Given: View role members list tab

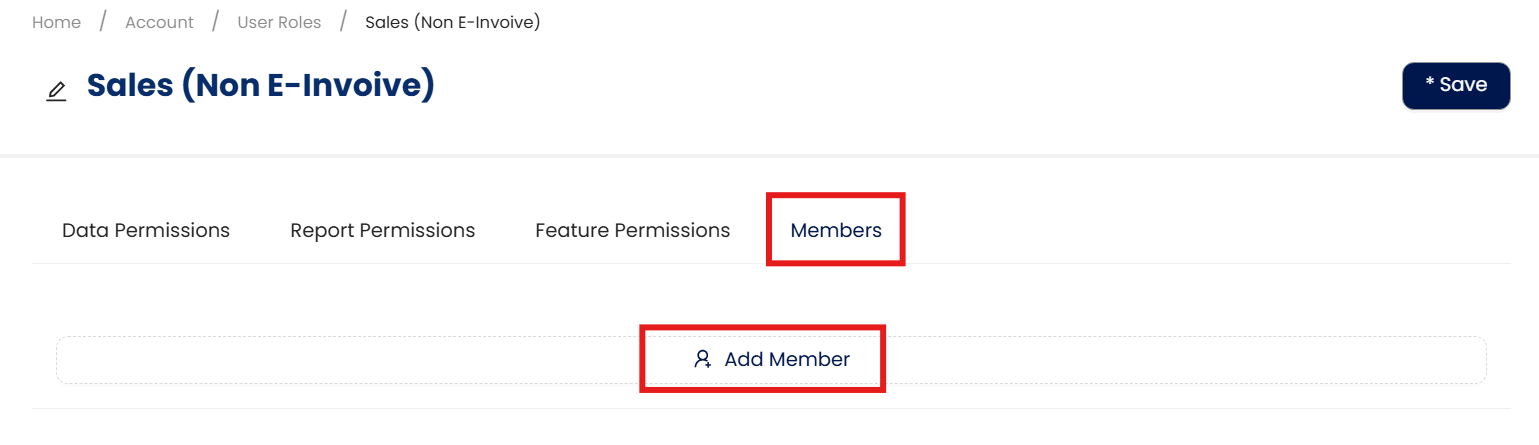Looking at the screenshot, I should click(x=836, y=230).
